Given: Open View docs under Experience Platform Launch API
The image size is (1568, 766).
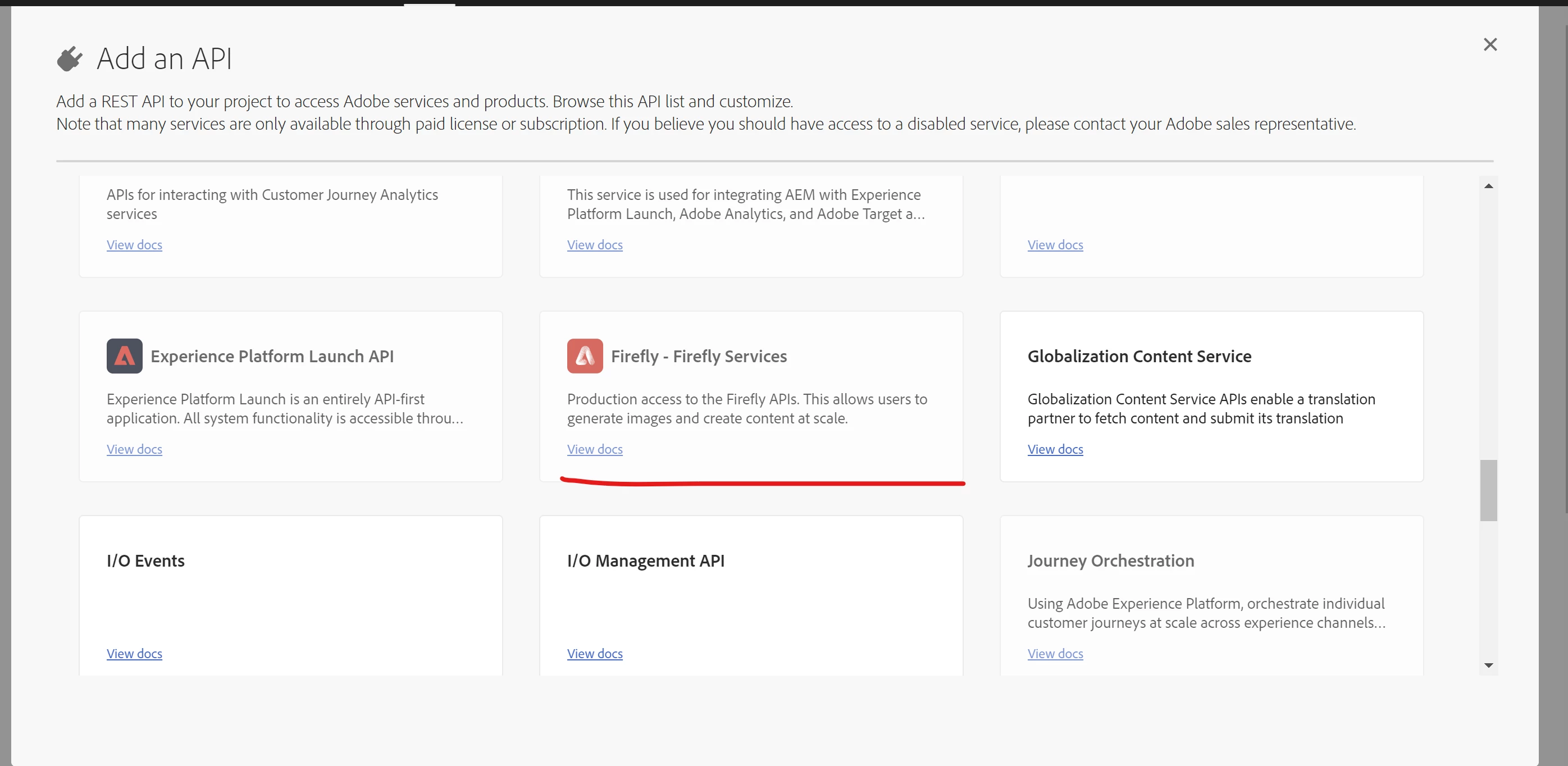Looking at the screenshot, I should click(134, 449).
